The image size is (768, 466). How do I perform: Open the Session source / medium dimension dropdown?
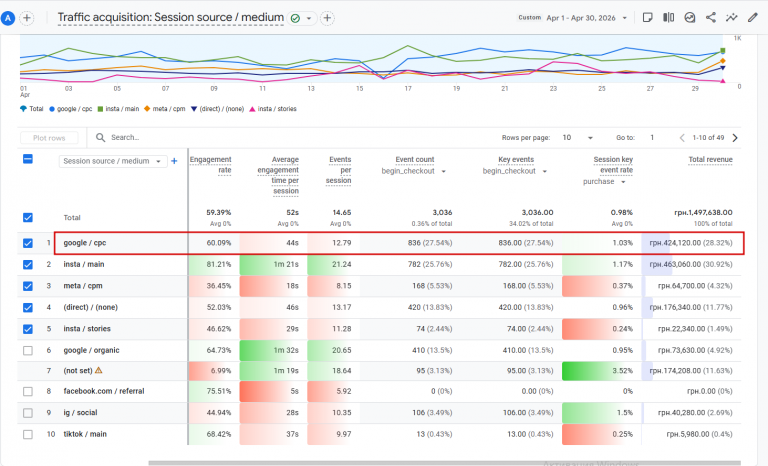click(x=113, y=161)
